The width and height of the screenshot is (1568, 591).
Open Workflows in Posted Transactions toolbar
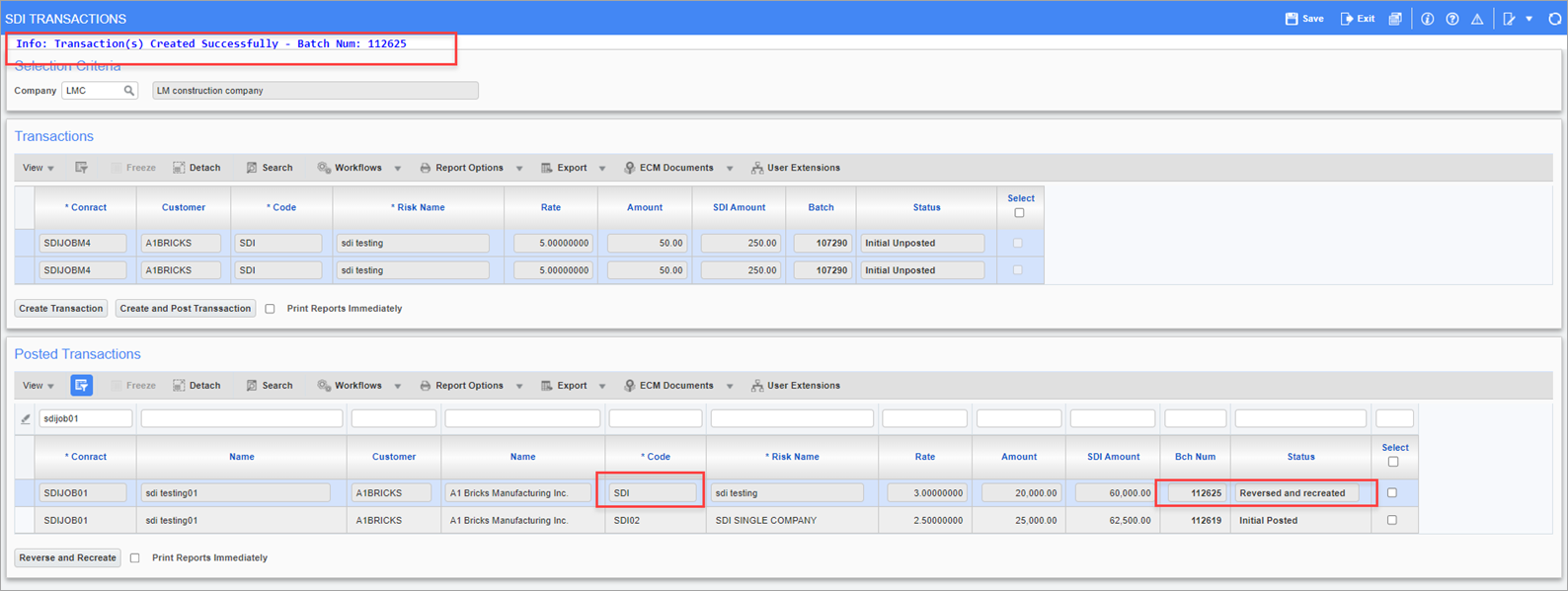pyautogui.click(x=350, y=386)
